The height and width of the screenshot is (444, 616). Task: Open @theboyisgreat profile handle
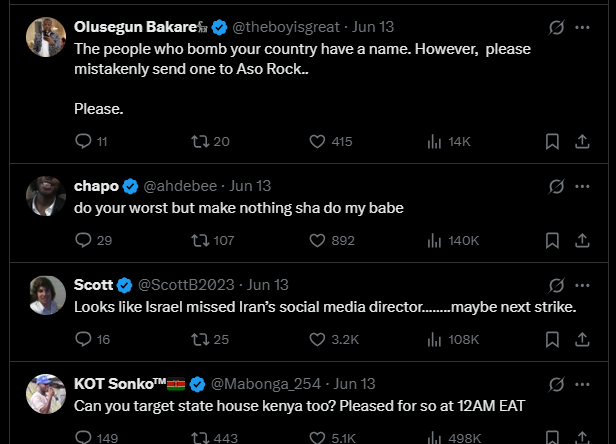pos(286,27)
